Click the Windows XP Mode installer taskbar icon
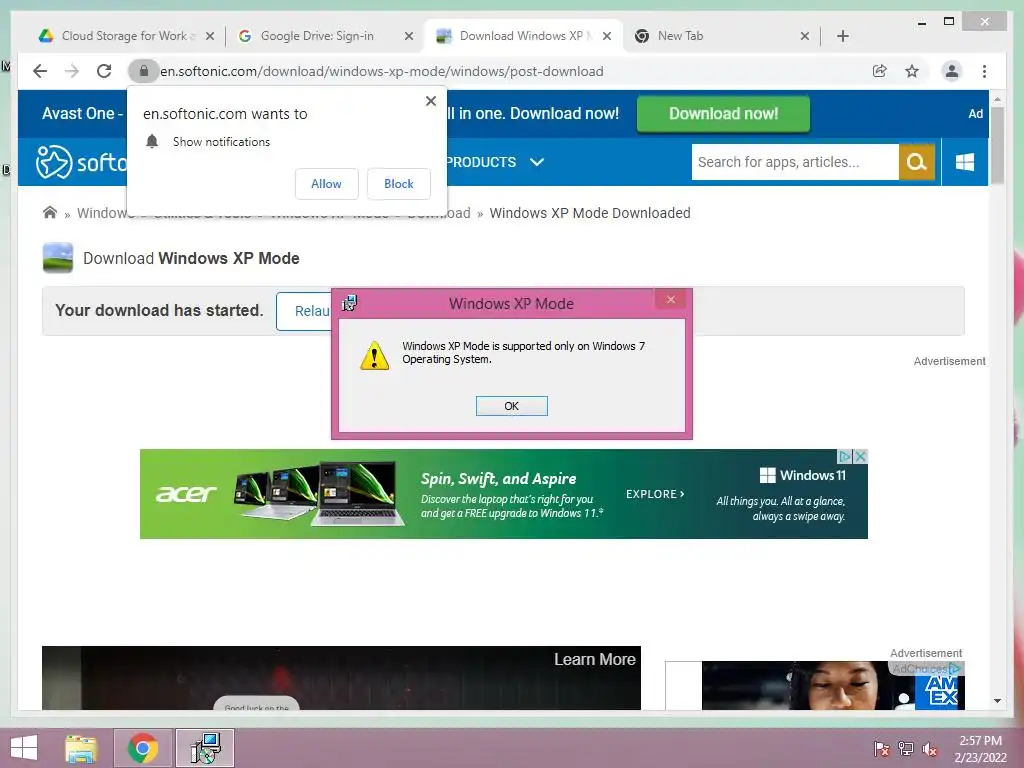1024x768 pixels. (205, 748)
